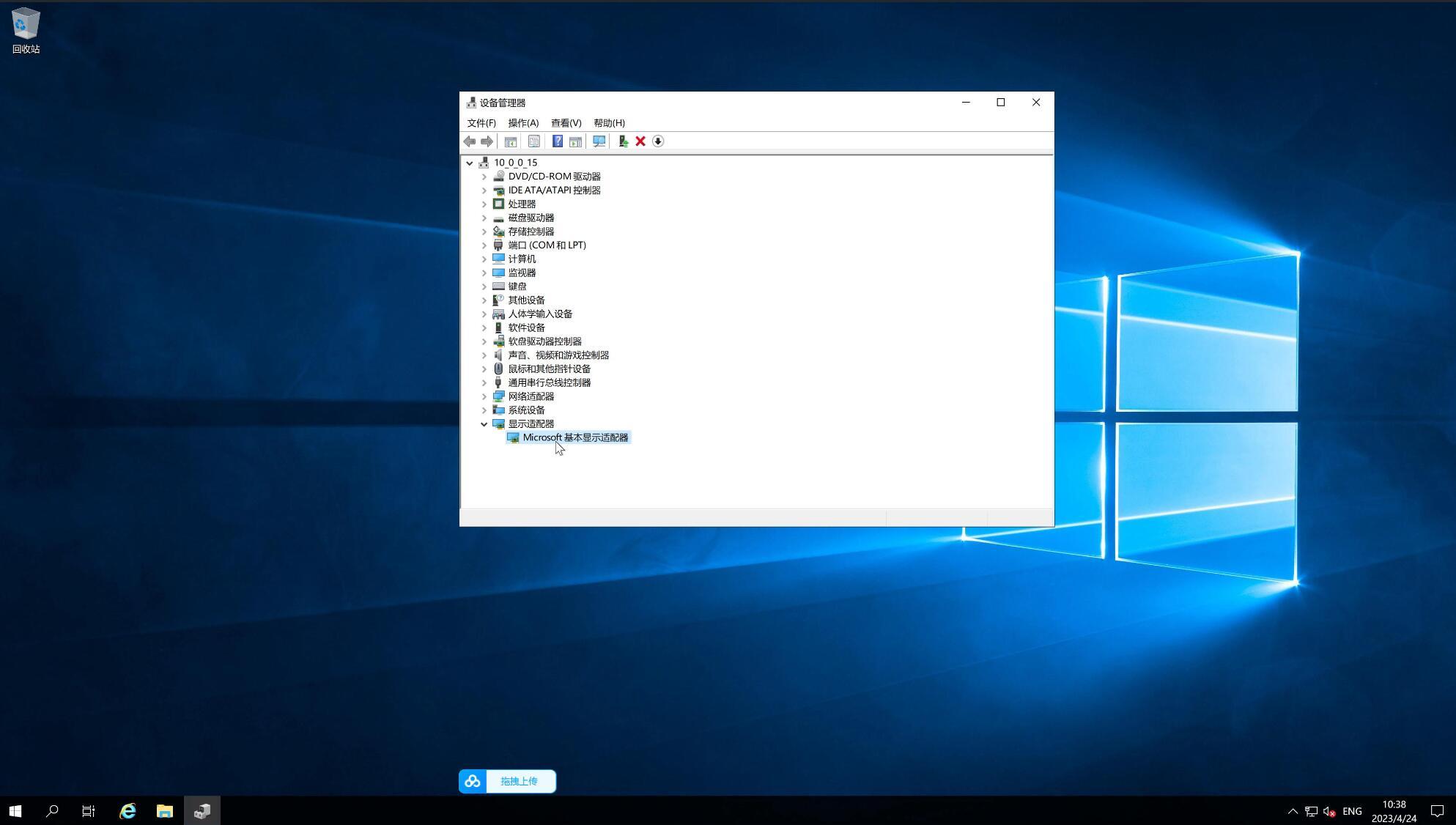Open the 文件(F) menu
Viewport: 1456px width, 825px height.
481,123
